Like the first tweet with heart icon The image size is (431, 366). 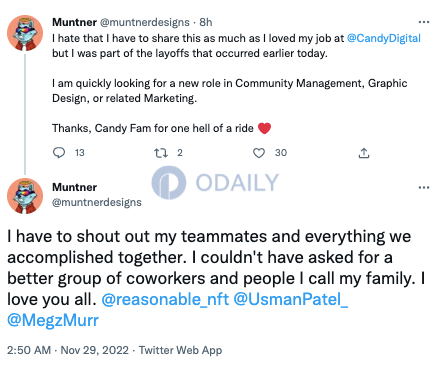pyautogui.click(x=259, y=153)
